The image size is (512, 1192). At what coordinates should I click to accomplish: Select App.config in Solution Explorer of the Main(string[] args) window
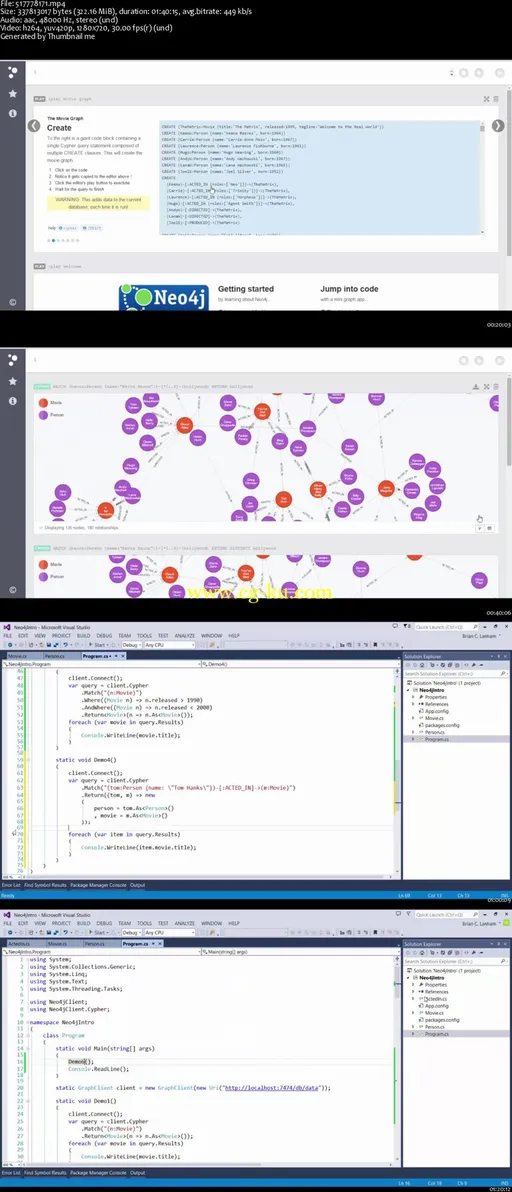[x=438, y=1005]
